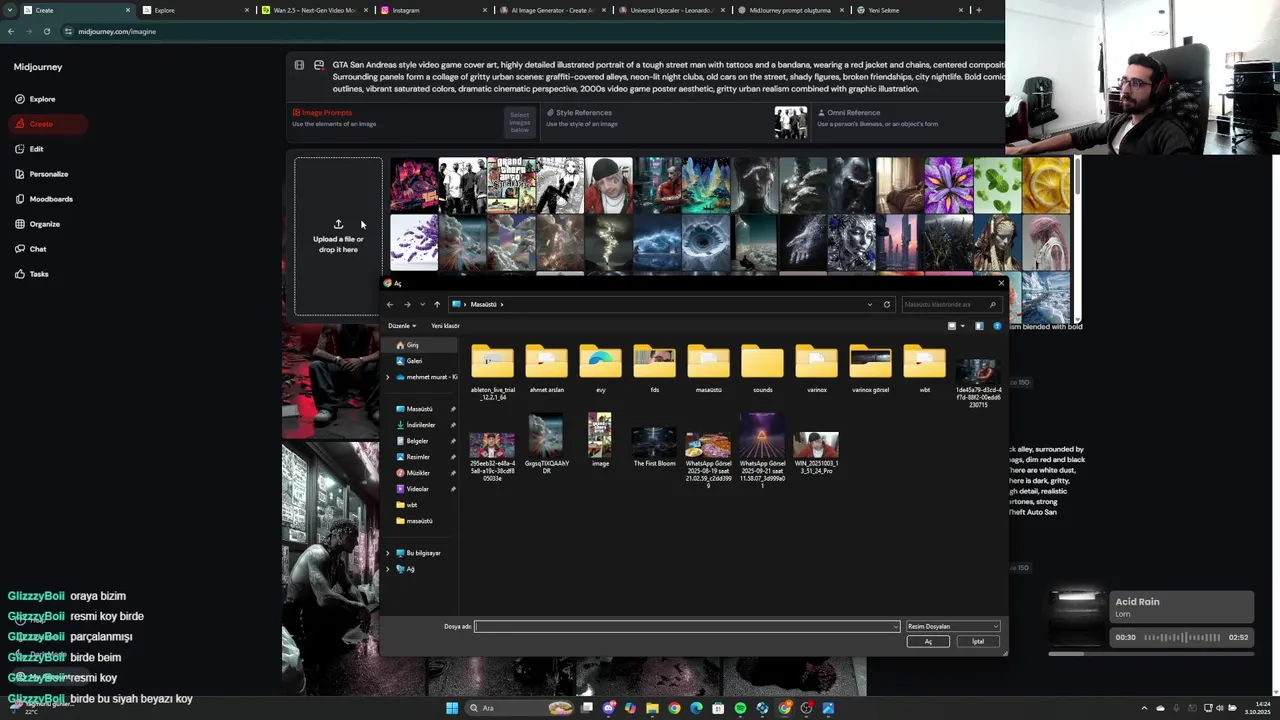Go back in the file dialog
Image resolution: width=1280 pixels, height=720 pixels.
(390, 304)
